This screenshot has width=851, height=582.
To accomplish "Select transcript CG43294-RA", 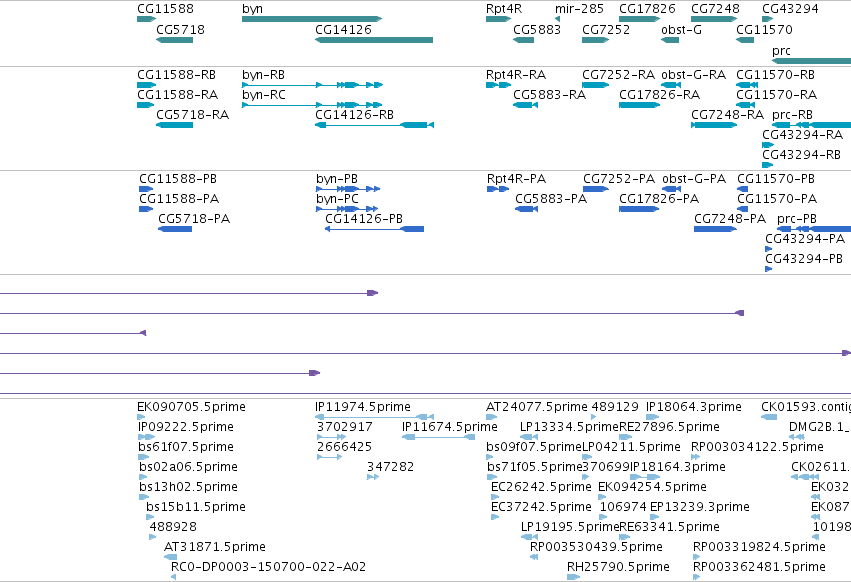I will (803, 135).
